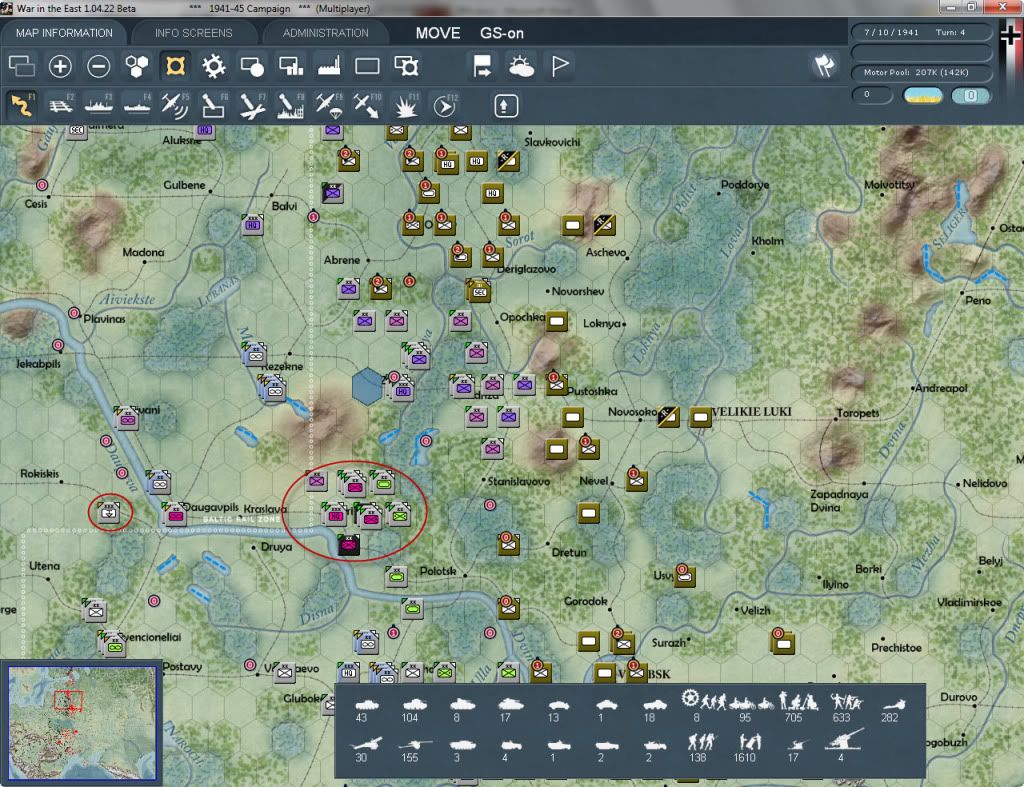
Task: Click the dark 0 counter field
Action: coord(872,95)
